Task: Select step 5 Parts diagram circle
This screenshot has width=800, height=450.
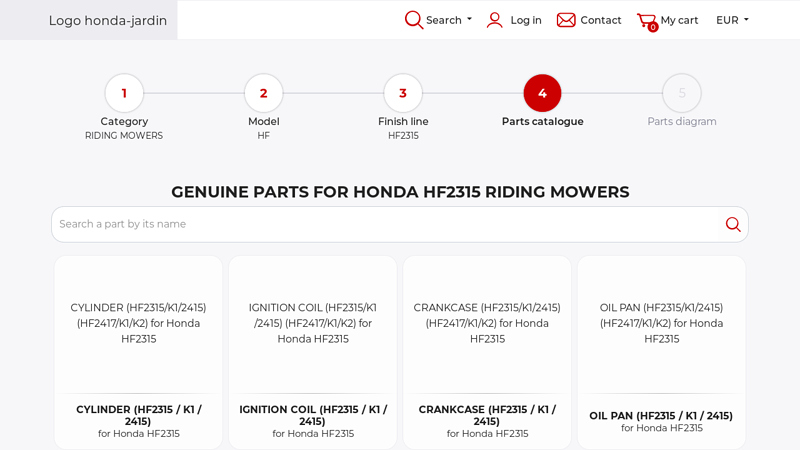Action: pyautogui.click(x=682, y=93)
